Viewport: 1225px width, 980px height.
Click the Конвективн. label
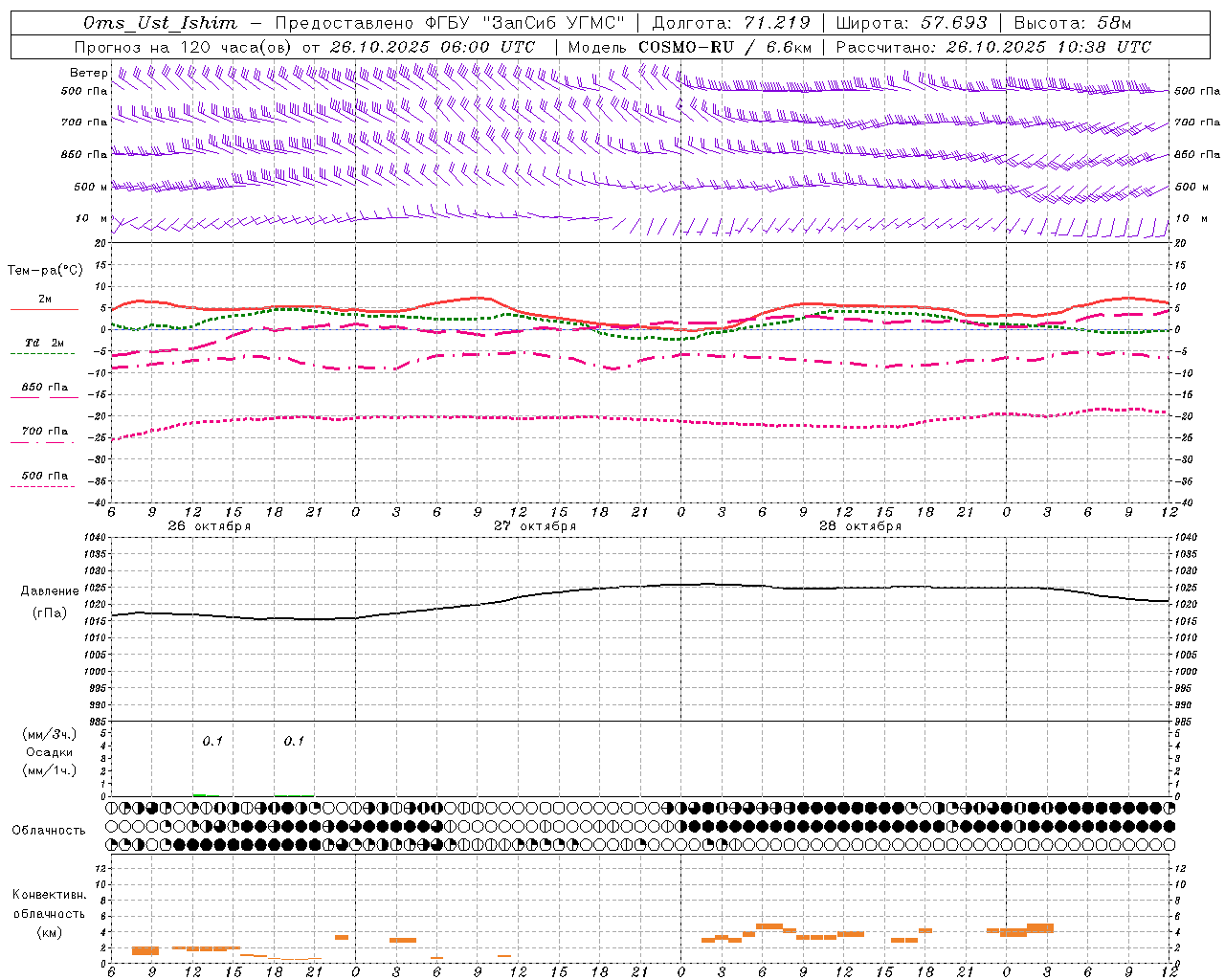(x=50, y=895)
